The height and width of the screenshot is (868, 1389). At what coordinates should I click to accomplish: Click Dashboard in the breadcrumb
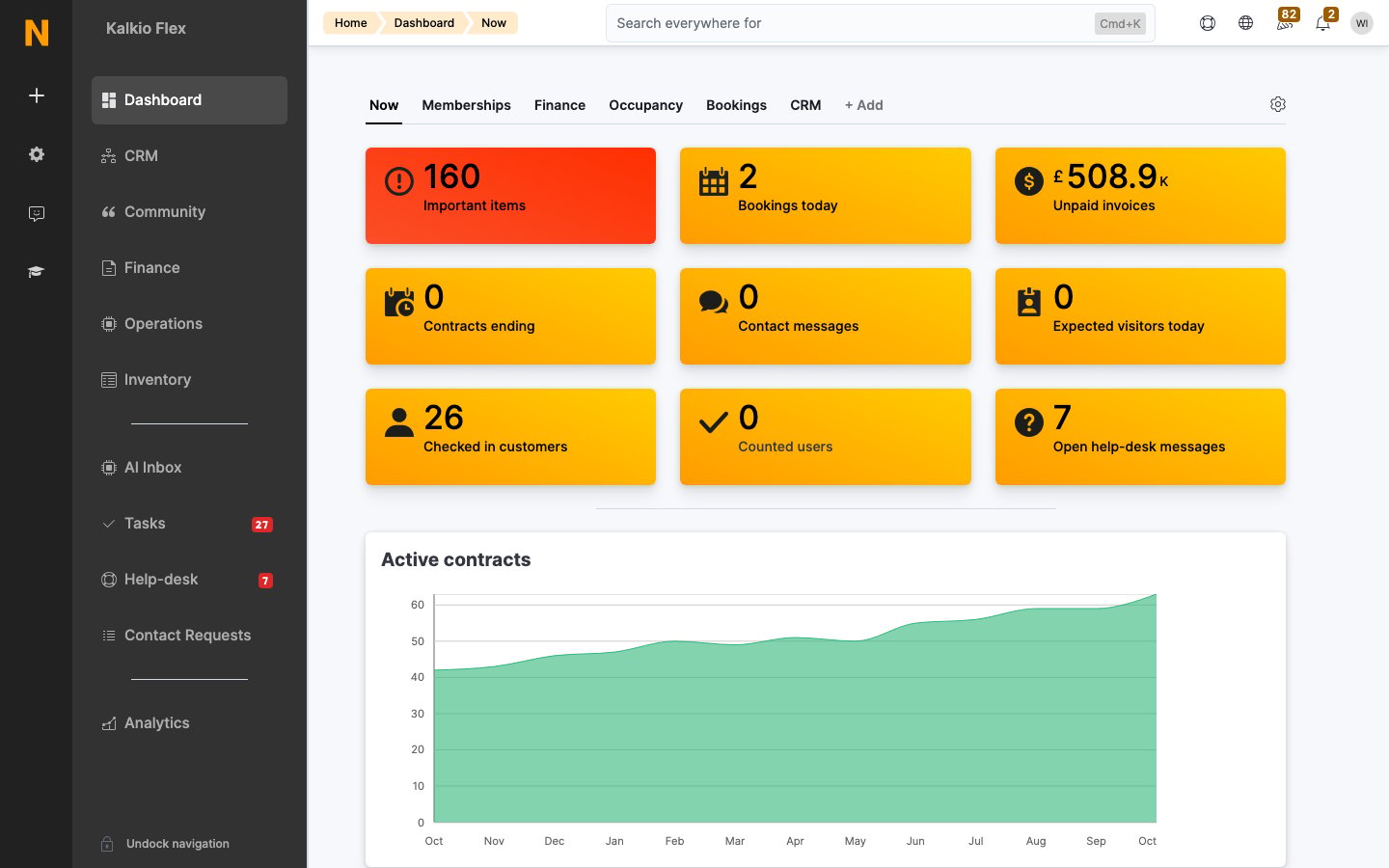[x=424, y=23]
